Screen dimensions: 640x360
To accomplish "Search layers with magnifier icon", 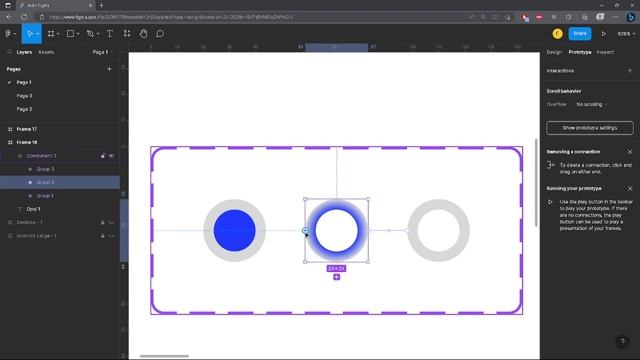I will click(x=9, y=52).
